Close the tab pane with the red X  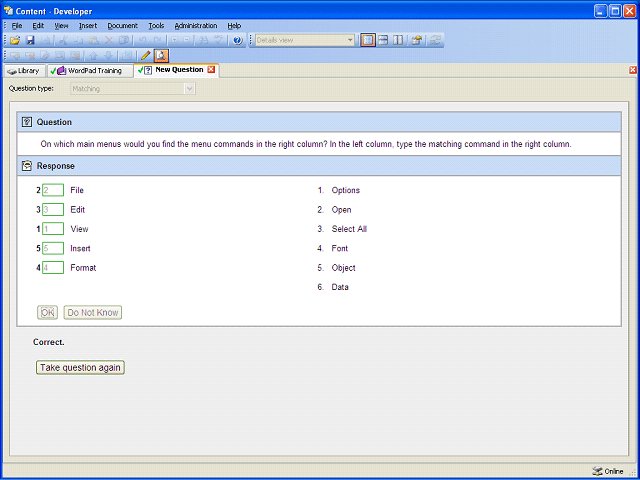(x=633, y=70)
